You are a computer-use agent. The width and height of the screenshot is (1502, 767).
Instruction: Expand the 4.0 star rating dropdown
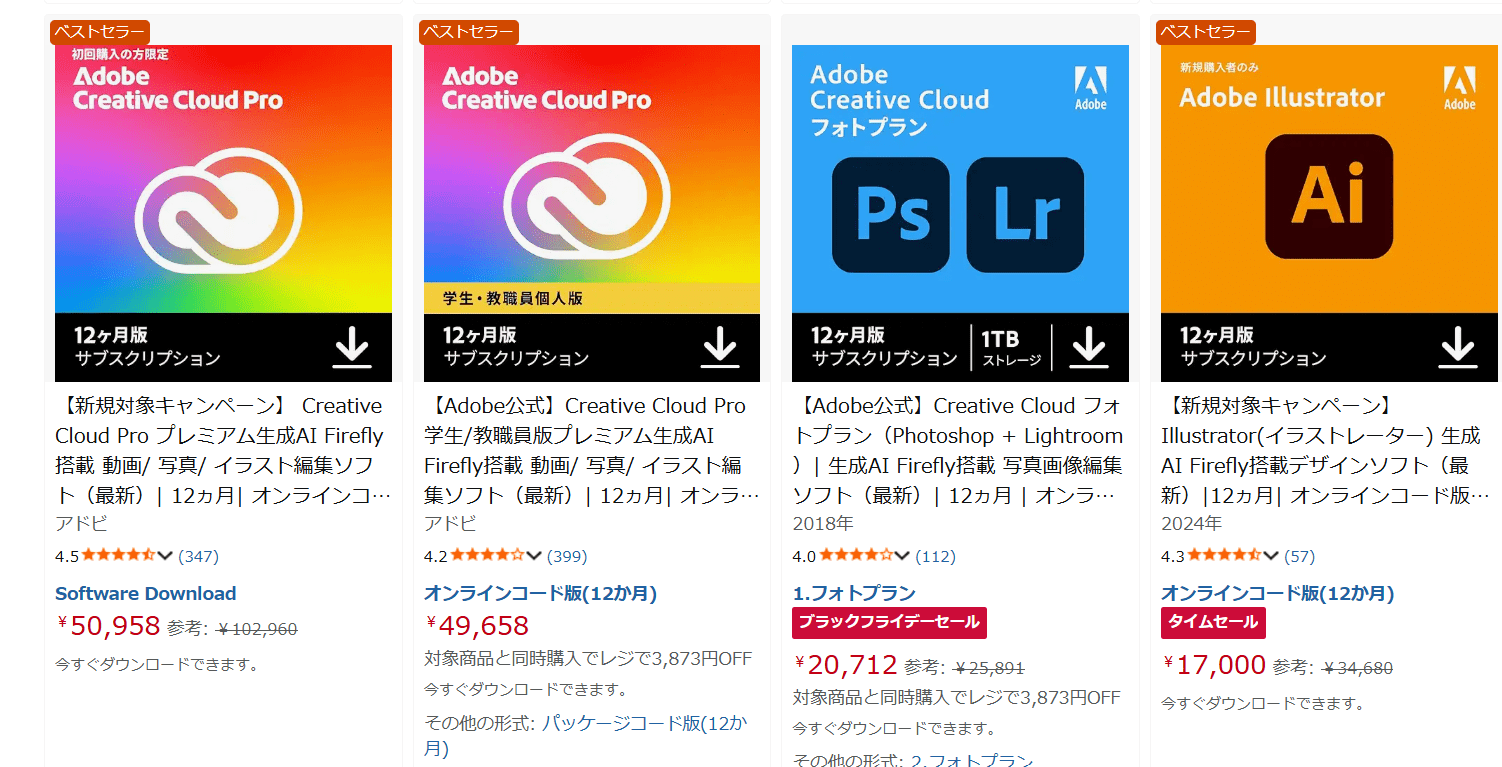click(x=902, y=556)
